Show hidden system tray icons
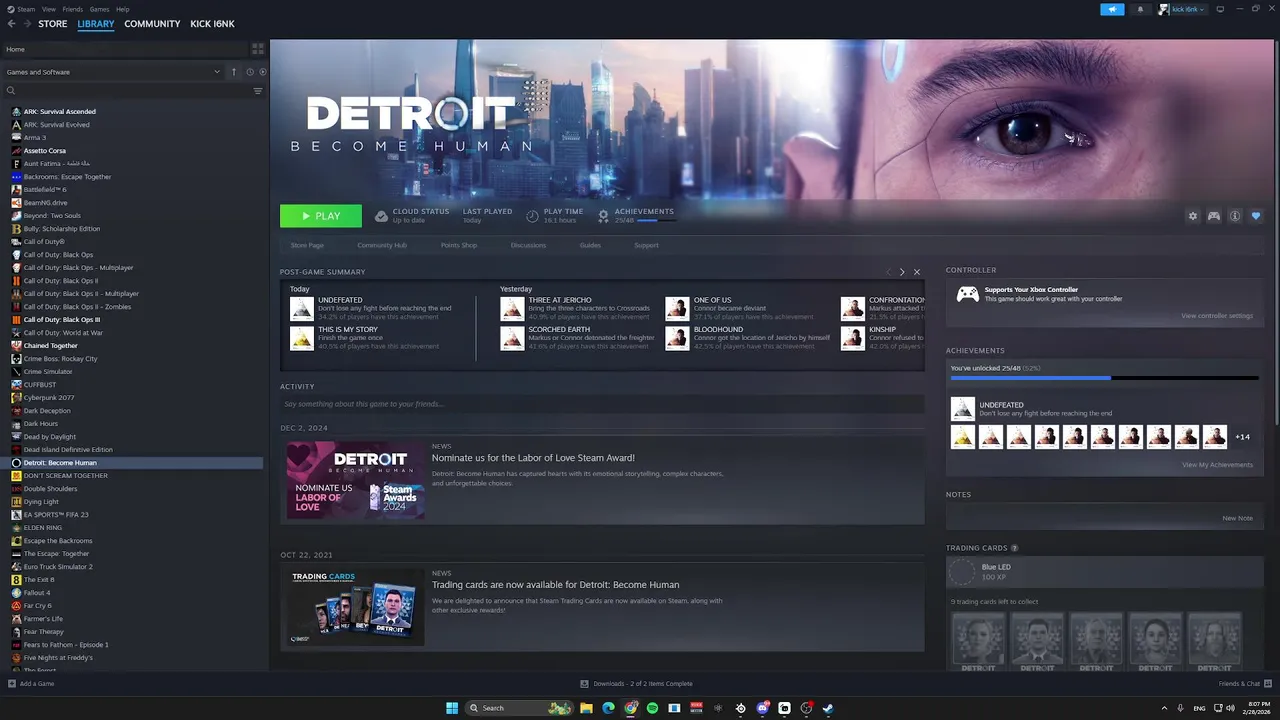This screenshot has width=1280, height=720. [x=1166, y=708]
